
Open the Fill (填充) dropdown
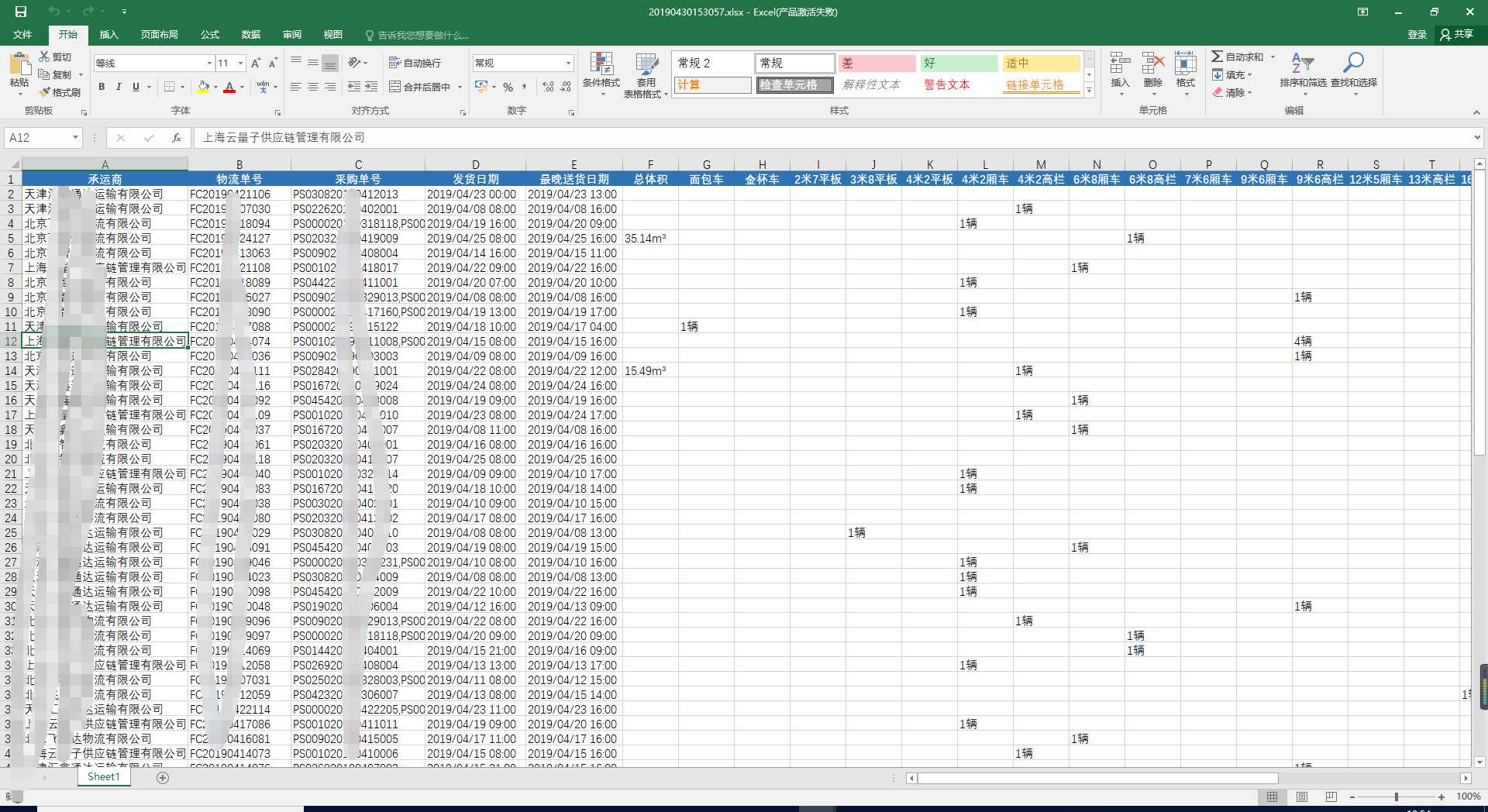point(1231,74)
